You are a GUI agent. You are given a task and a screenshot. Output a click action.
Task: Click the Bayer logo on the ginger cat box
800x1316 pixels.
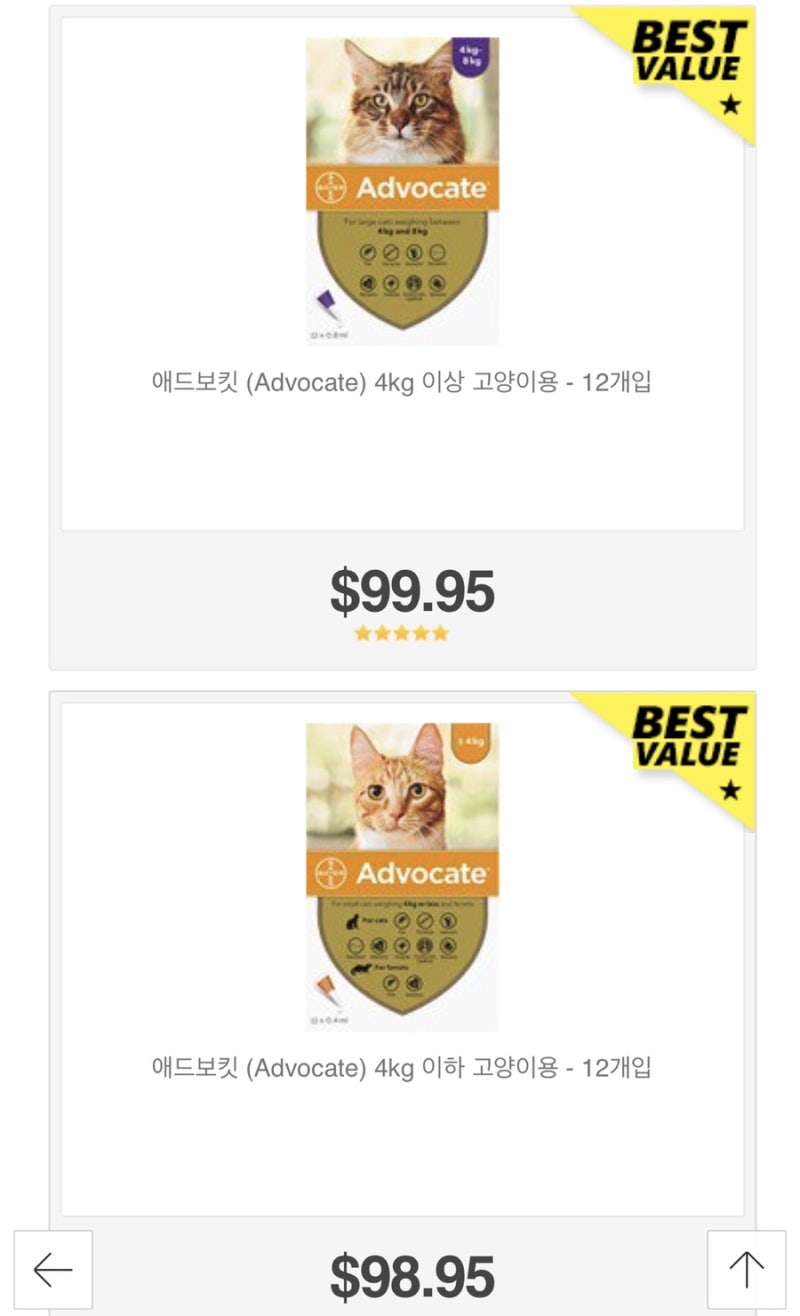point(331,873)
